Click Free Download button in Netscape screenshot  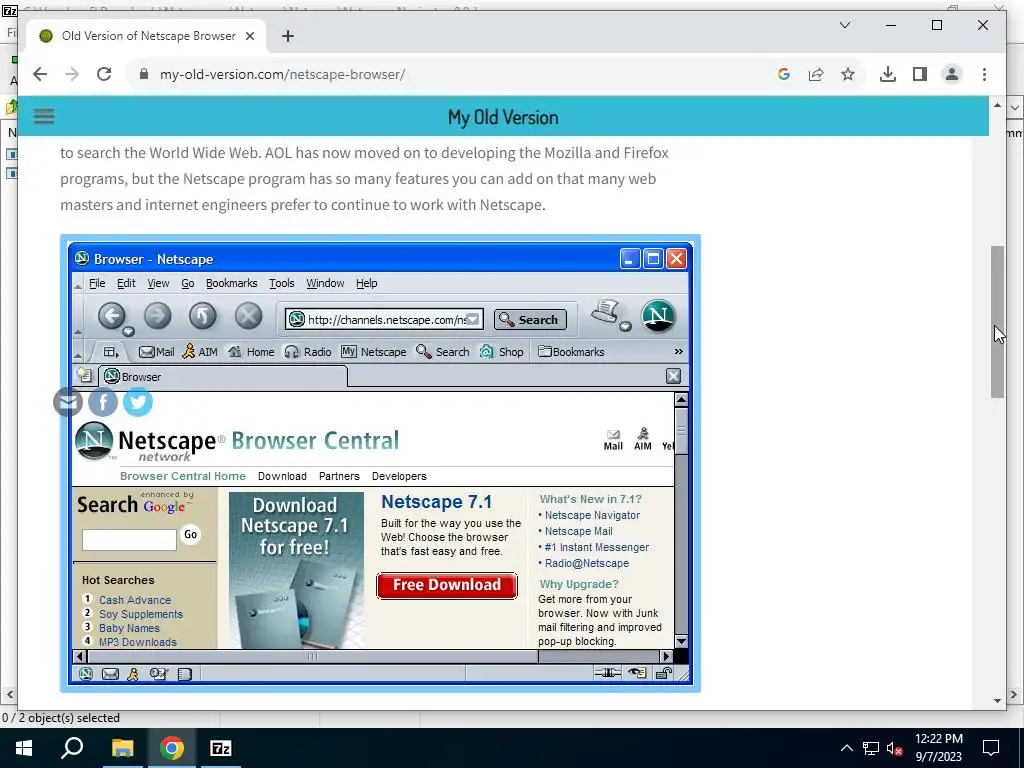tap(447, 585)
